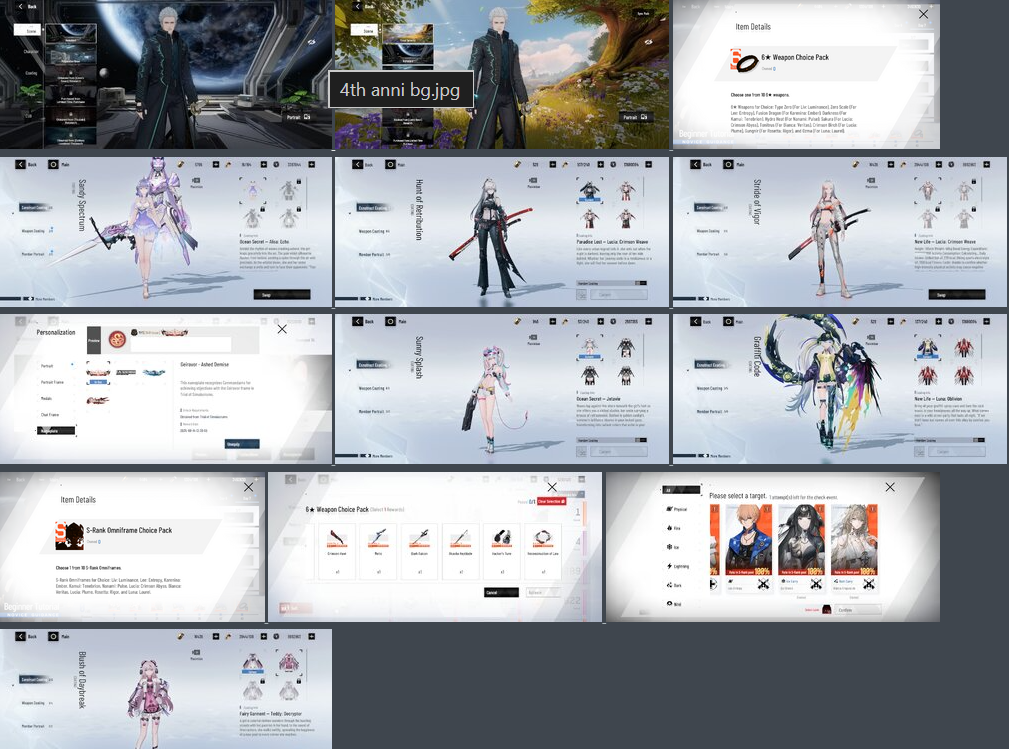Click the Back arrow in the Sandy Spectrum screenshot

(x=21, y=165)
